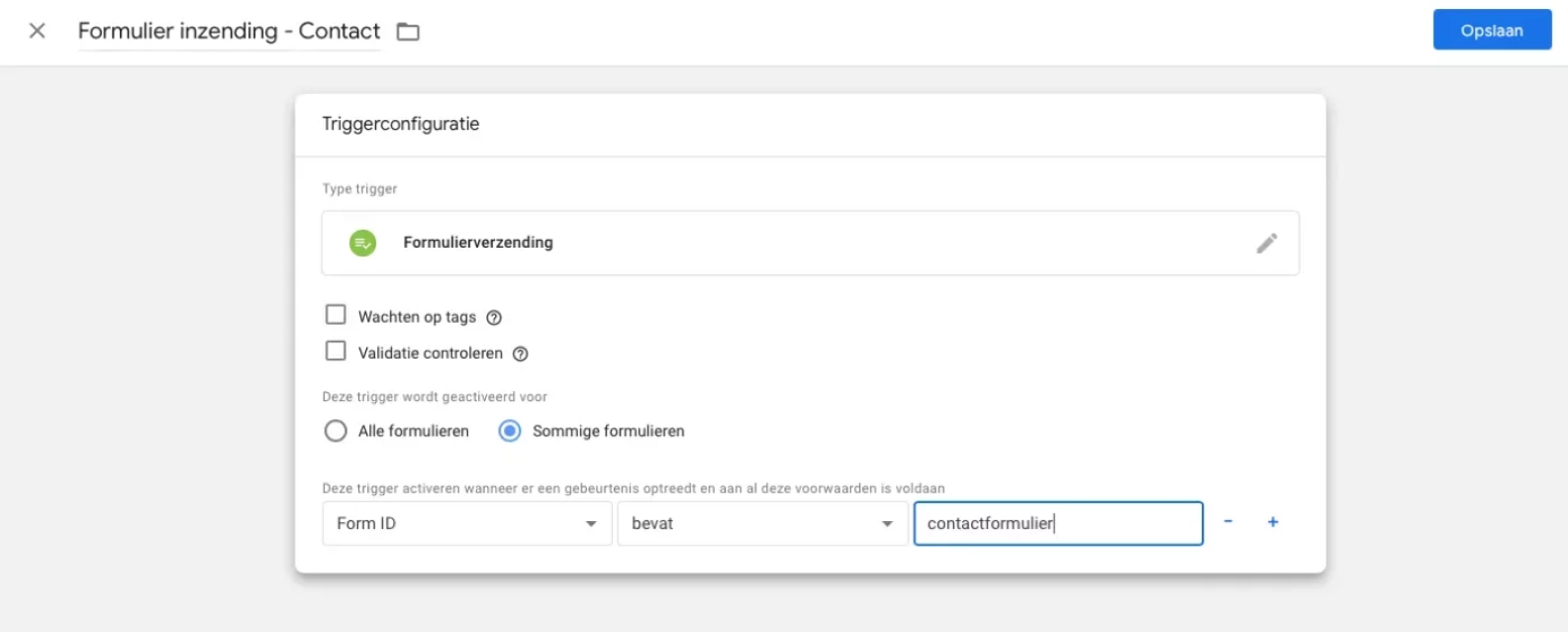
Task: Select the Alle formulieren radio button
Action: coord(336,431)
